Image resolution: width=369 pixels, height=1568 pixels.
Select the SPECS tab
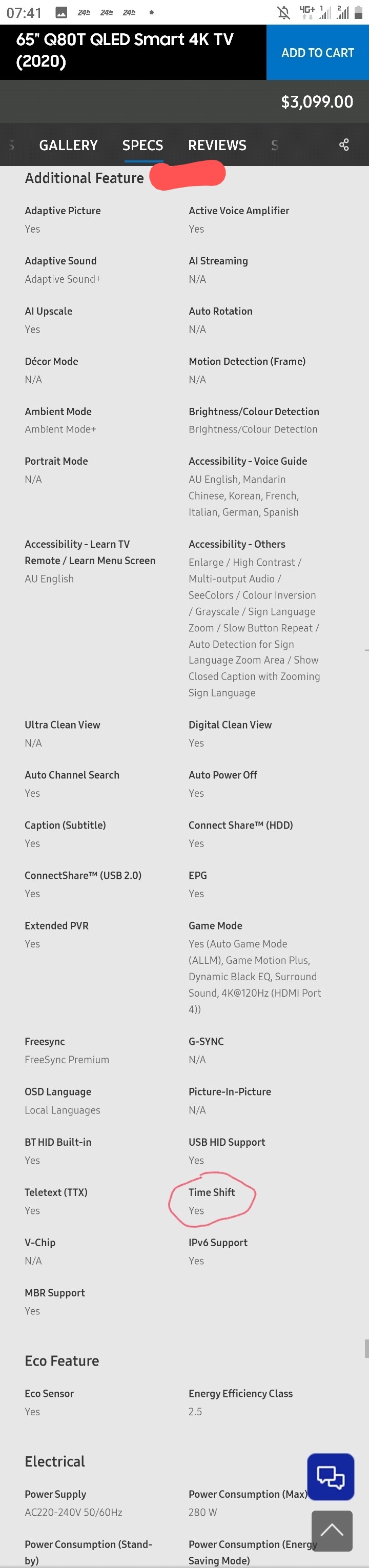[x=142, y=145]
